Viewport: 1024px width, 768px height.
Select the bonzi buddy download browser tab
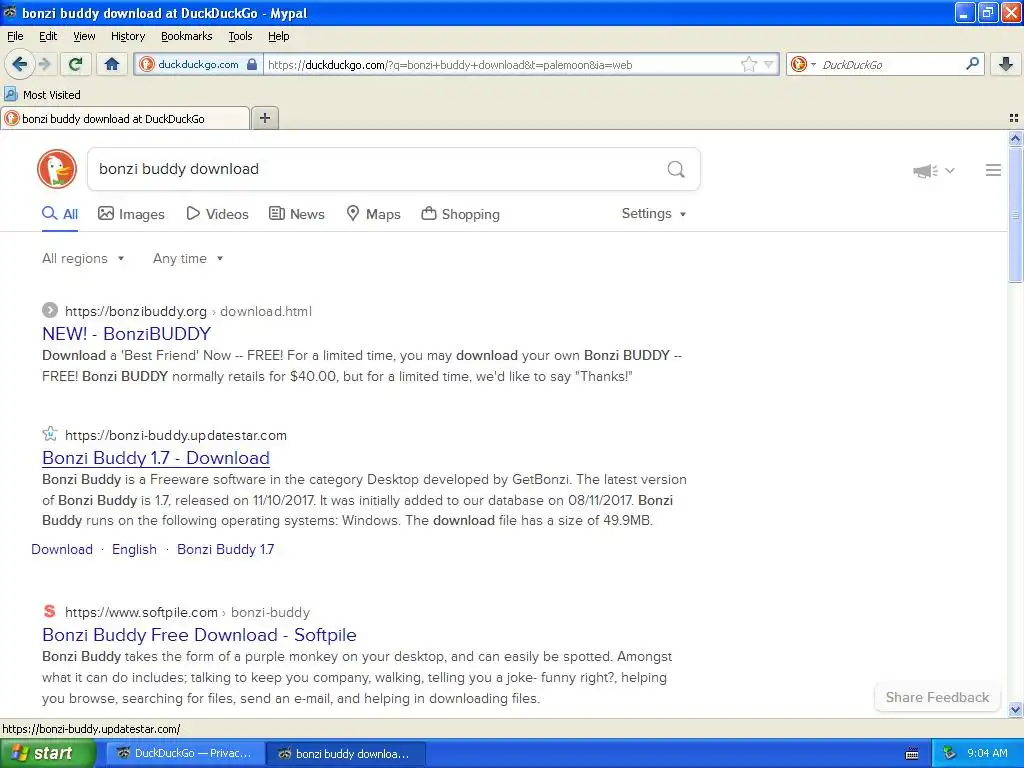(125, 118)
